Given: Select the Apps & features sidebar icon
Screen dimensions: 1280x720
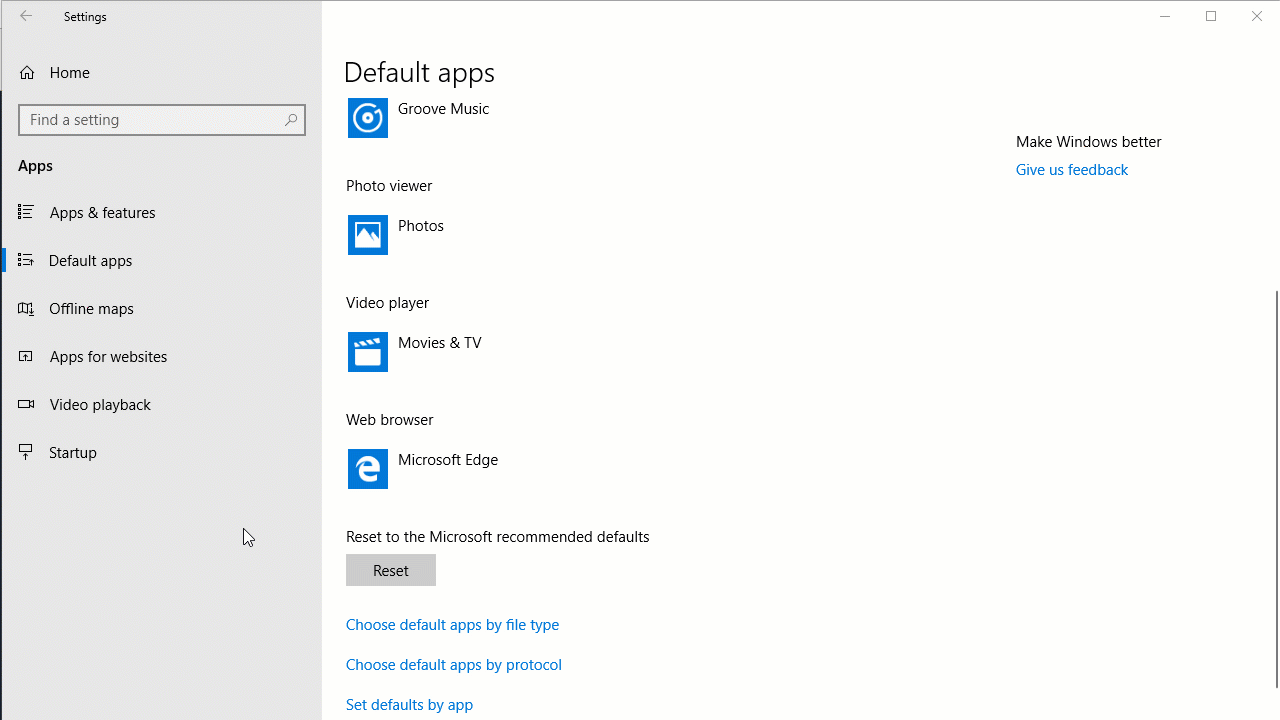Looking at the screenshot, I should [x=26, y=212].
